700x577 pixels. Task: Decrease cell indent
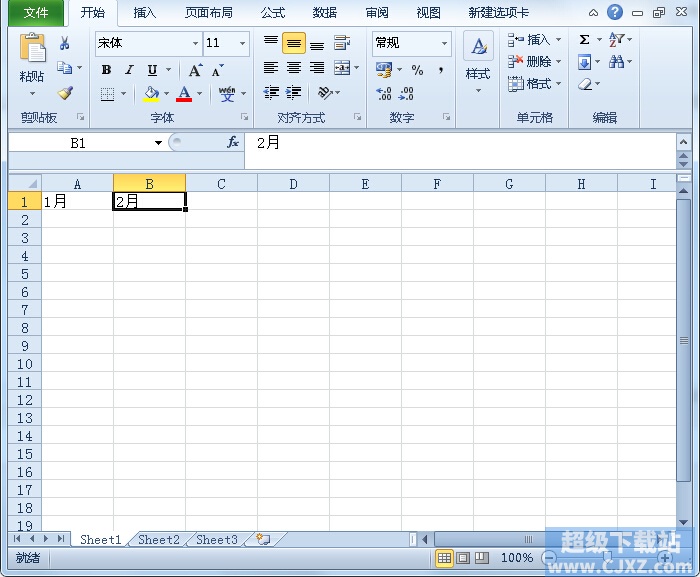pyautogui.click(x=271, y=92)
